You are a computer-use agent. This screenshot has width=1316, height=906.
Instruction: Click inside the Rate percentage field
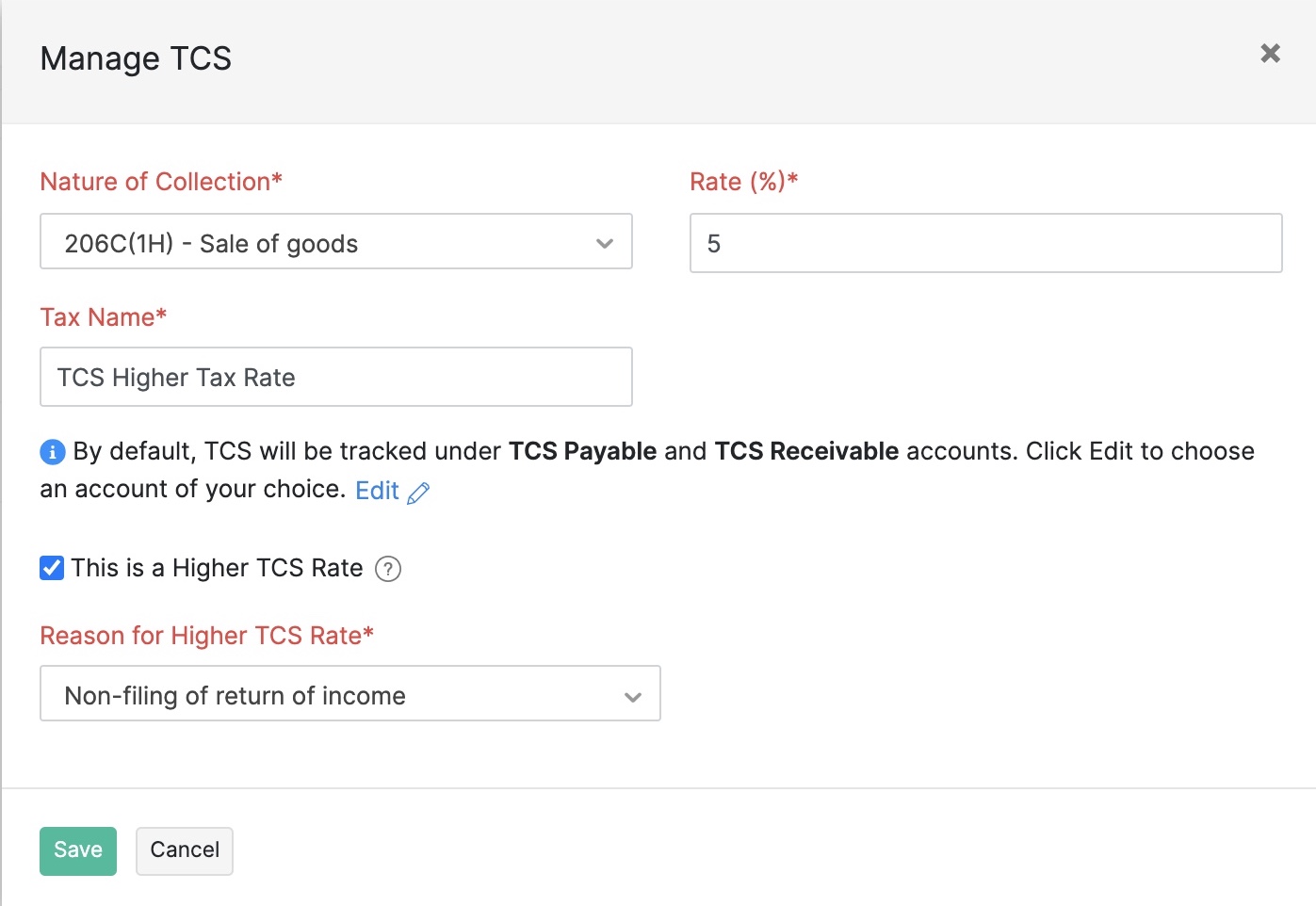coord(984,243)
